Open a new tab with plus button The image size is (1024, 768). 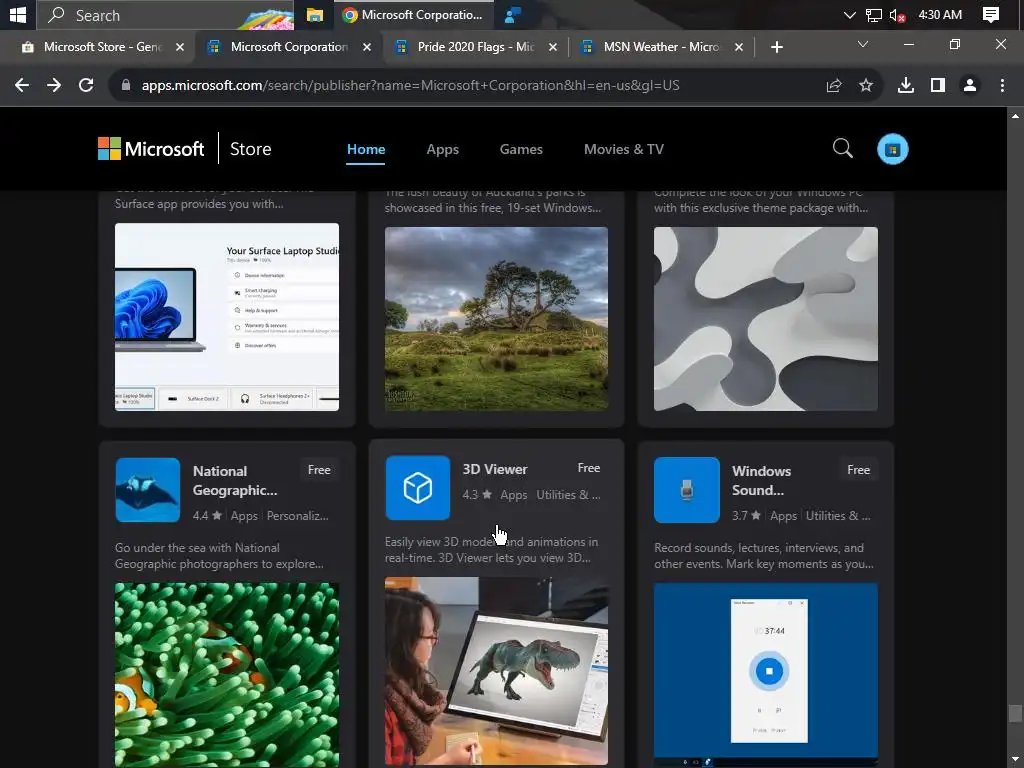point(776,47)
